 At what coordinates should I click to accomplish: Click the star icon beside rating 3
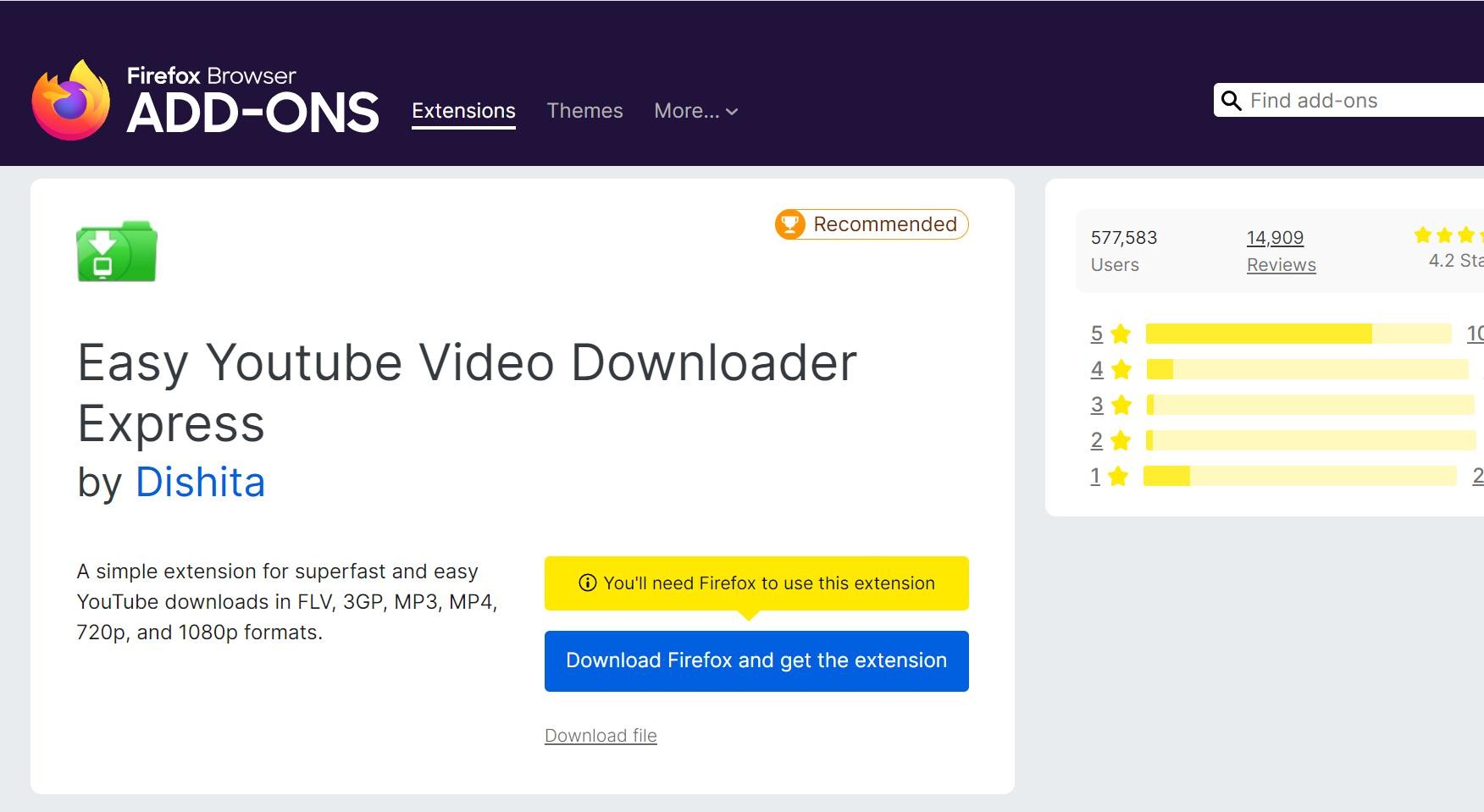(1121, 405)
